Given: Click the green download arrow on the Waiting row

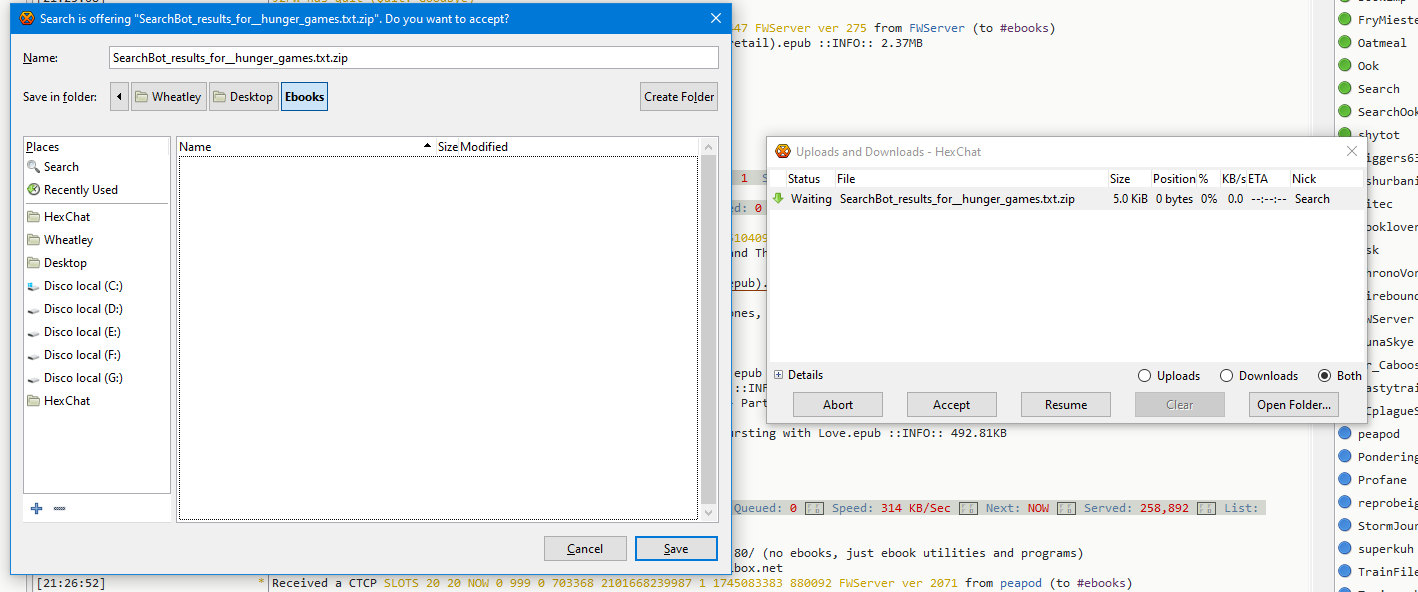Looking at the screenshot, I should click(778, 199).
